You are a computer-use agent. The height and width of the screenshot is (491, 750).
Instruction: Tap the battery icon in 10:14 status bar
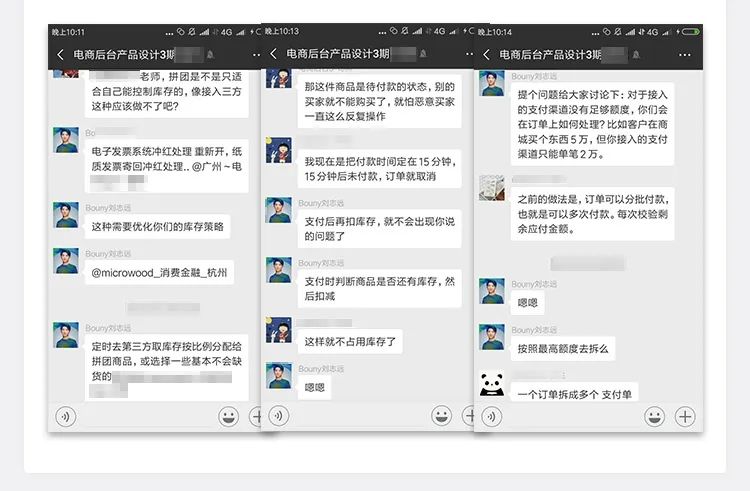point(691,32)
